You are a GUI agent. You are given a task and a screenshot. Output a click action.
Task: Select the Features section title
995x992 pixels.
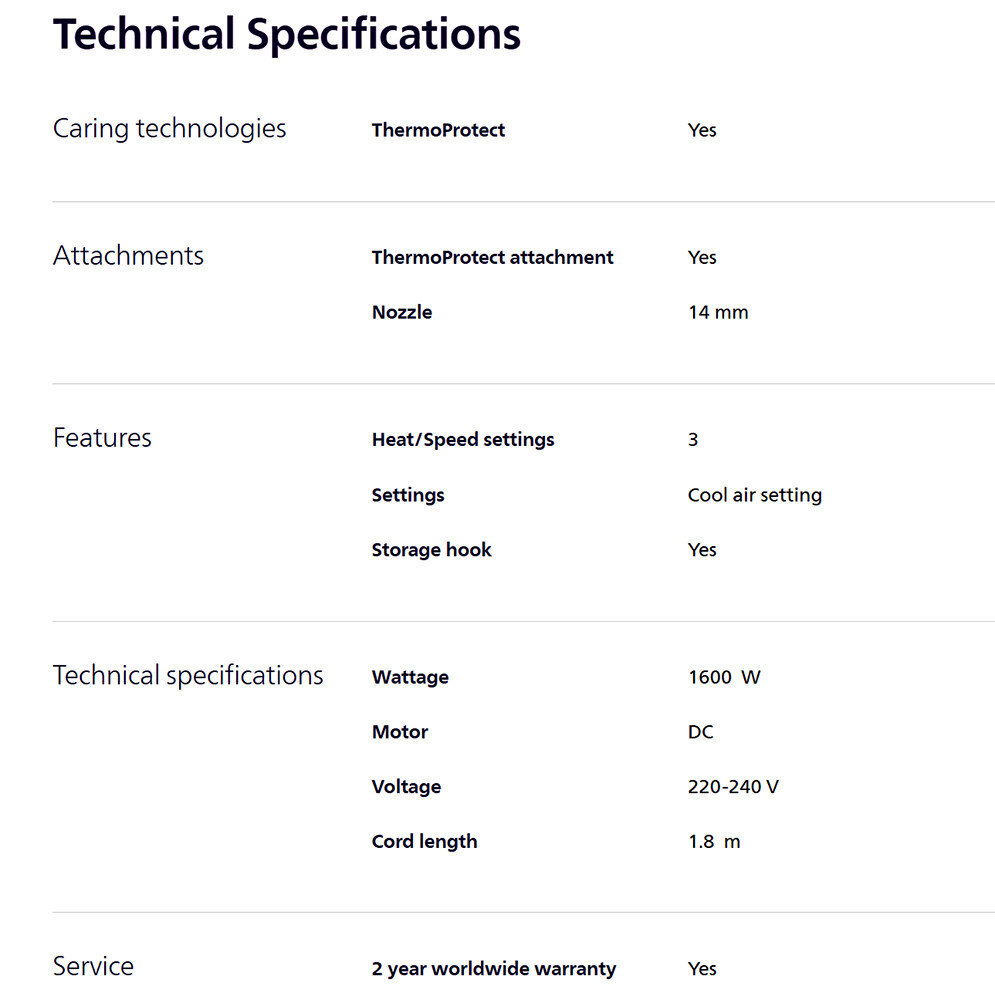[102, 438]
